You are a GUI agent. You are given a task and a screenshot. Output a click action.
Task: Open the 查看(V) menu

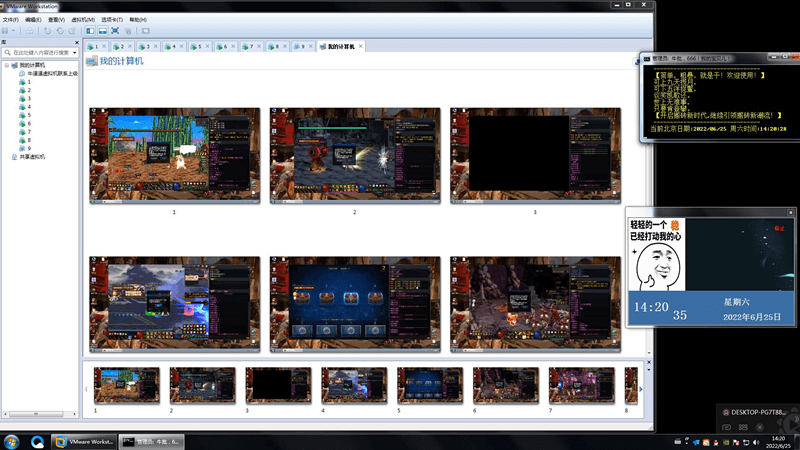(56, 19)
